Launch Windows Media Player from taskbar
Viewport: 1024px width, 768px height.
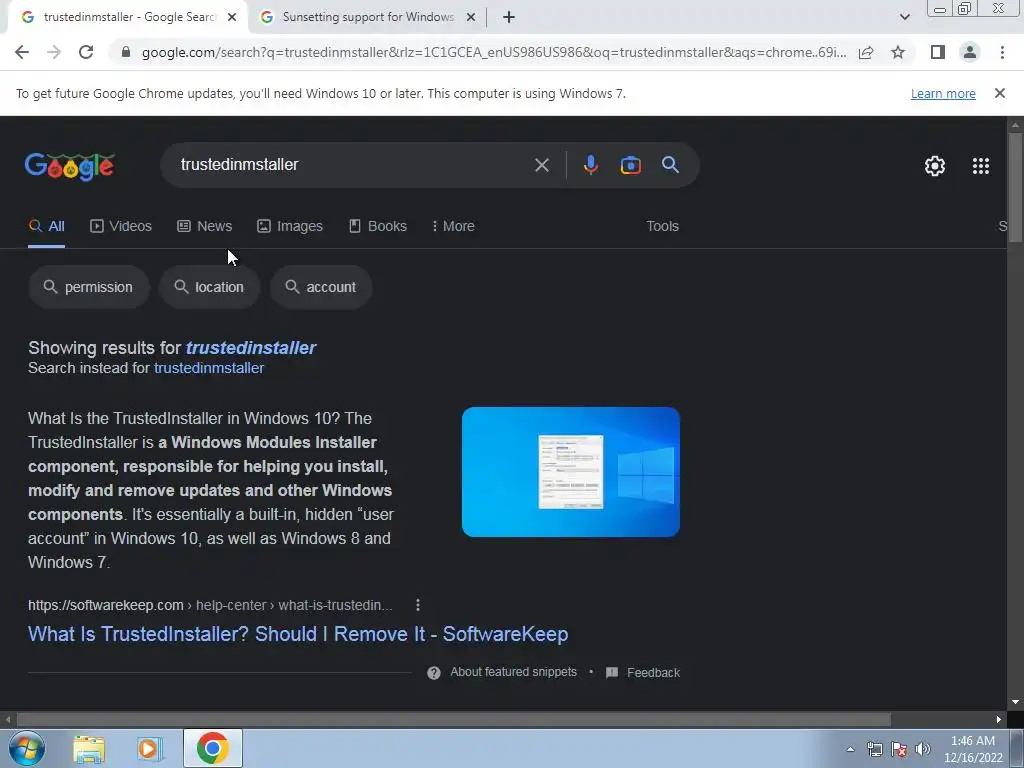pos(150,748)
